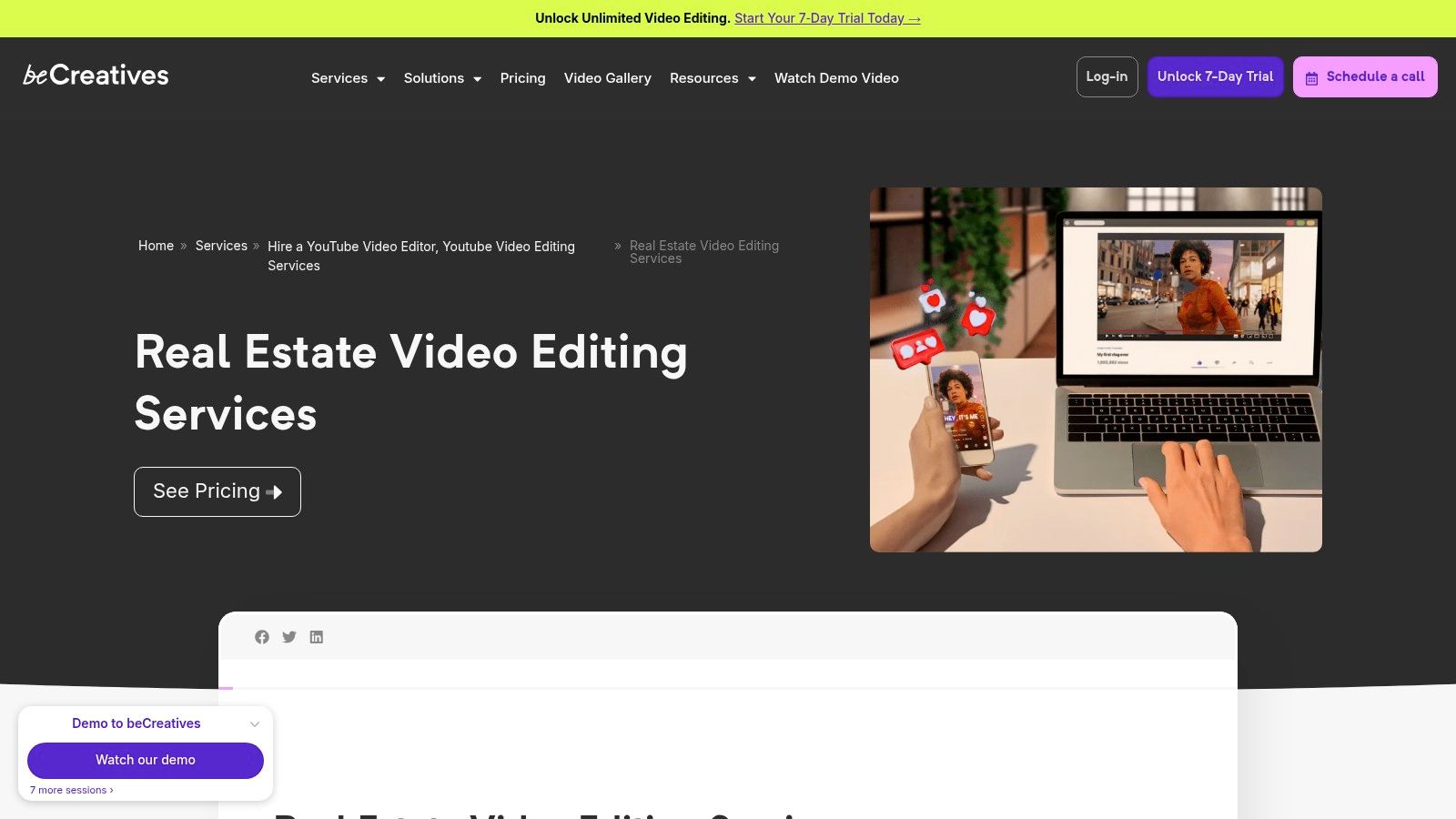Screen dimensions: 1456x819
Task: Click the Demo to beCreatives title
Action: point(136,723)
